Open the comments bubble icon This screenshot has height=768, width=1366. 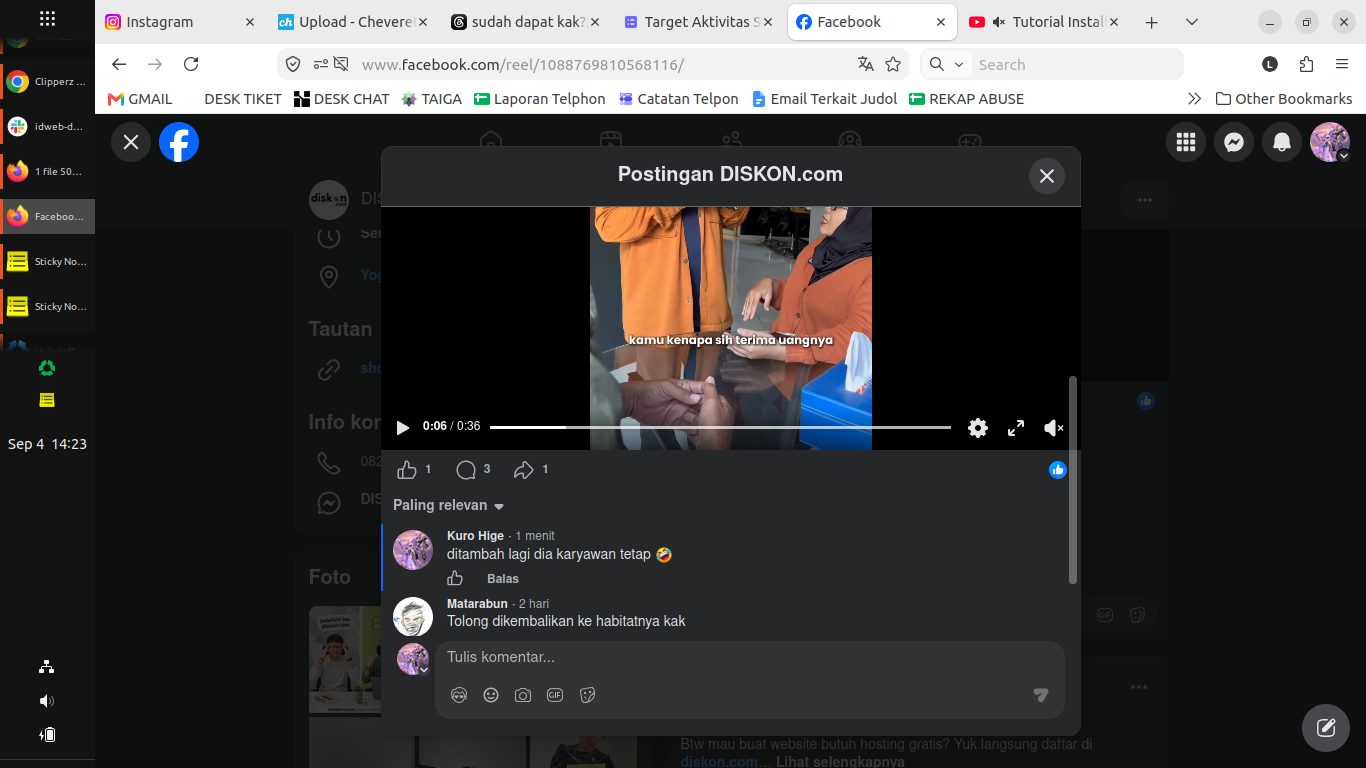(466, 470)
